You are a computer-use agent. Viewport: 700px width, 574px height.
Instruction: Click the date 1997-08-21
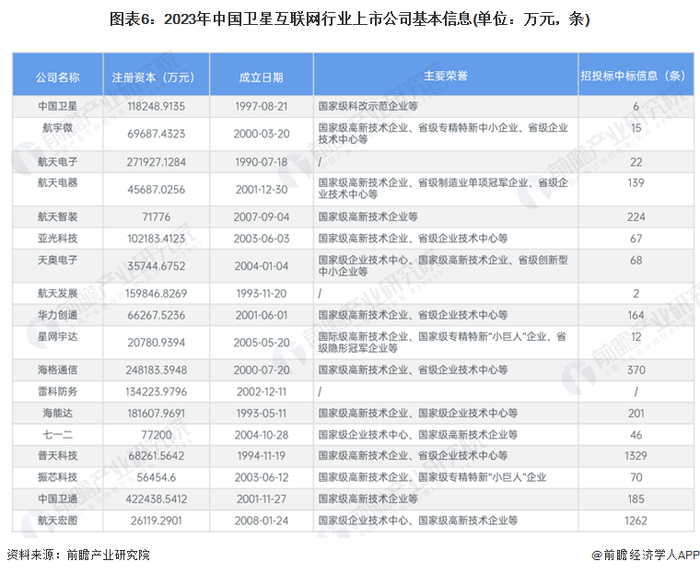pyautogui.click(x=261, y=106)
